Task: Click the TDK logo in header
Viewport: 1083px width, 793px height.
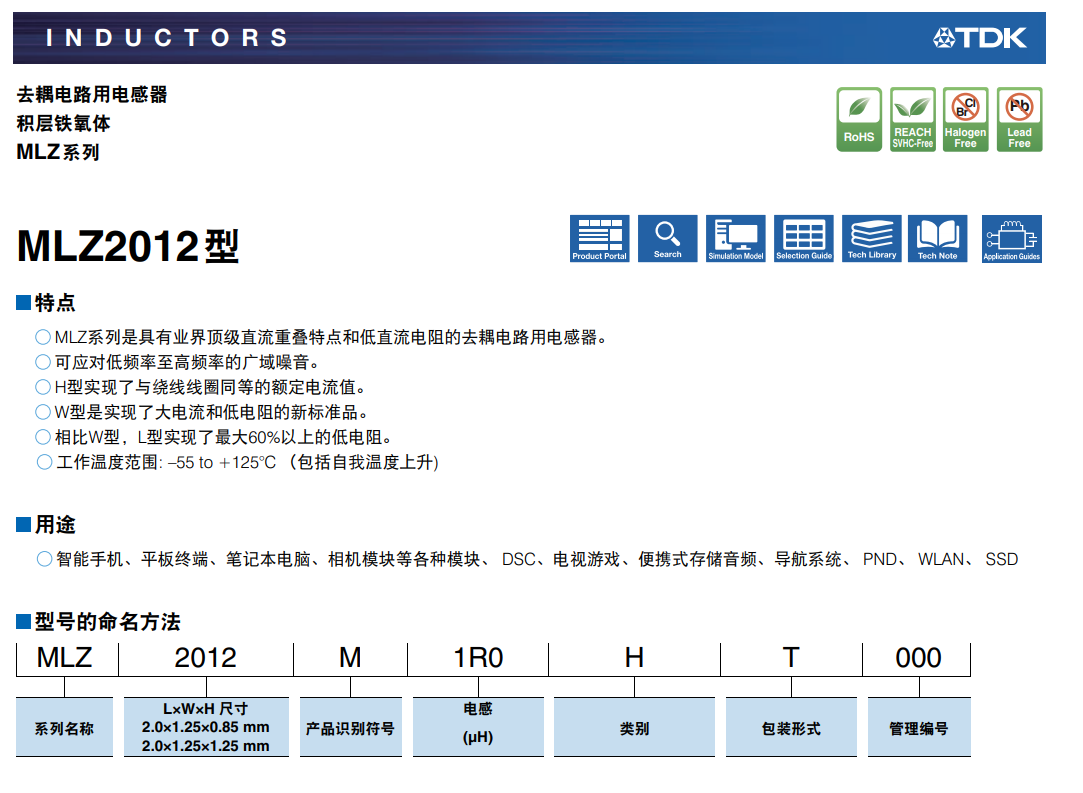Action: click(x=980, y=38)
